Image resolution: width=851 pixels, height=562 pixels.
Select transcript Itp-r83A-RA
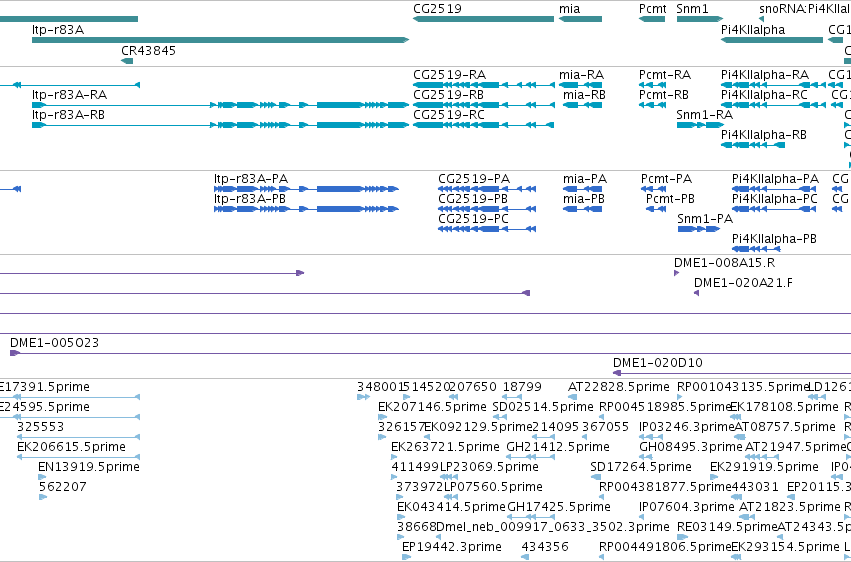click(220, 105)
